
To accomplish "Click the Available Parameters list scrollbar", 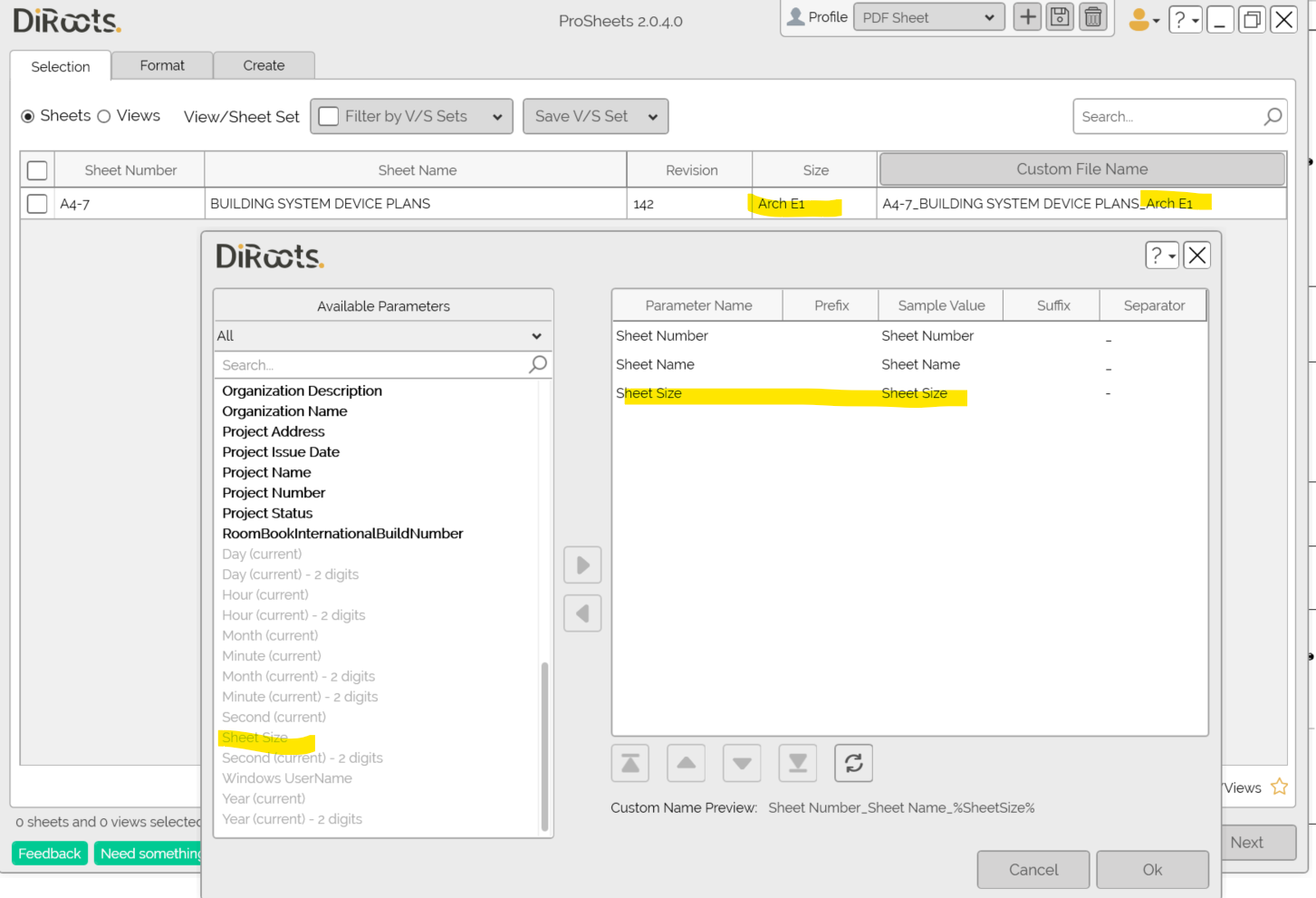I will click(x=544, y=745).
